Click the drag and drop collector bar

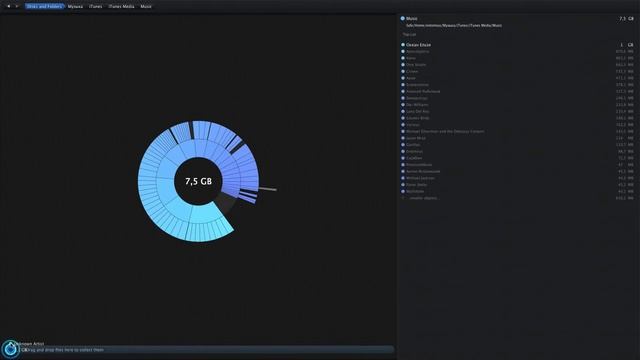click(206, 350)
